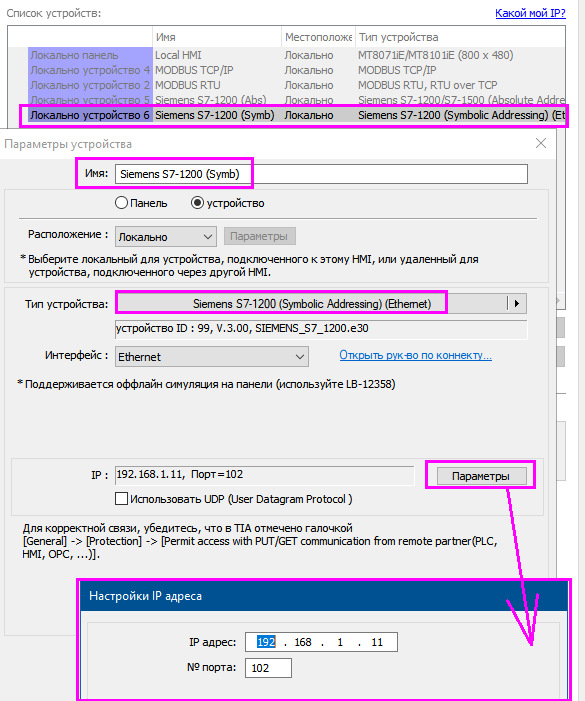
Task: Select the MODBUS RTU device row
Action: point(286,85)
